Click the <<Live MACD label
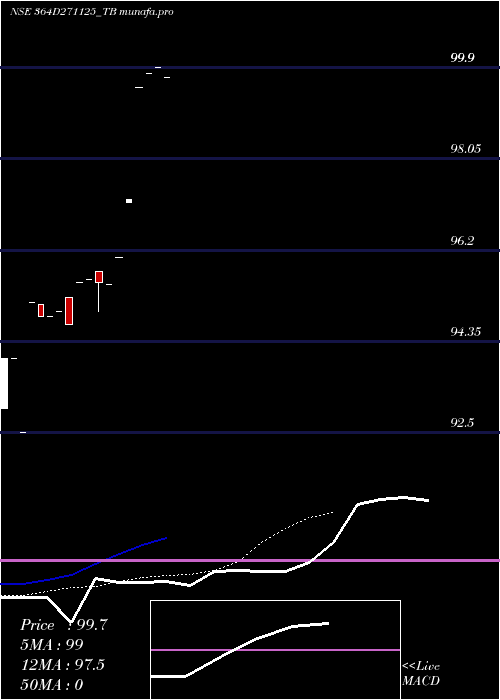 [421, 673]
